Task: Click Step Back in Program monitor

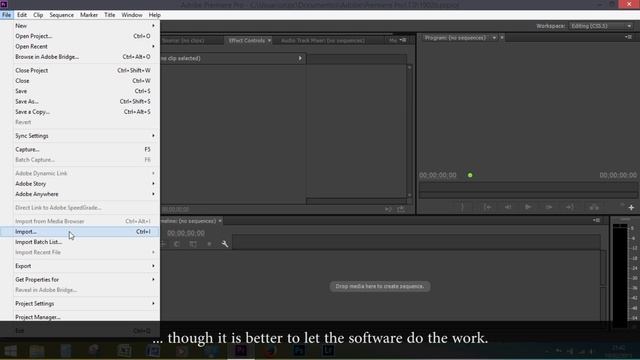Action: (508, 207)
